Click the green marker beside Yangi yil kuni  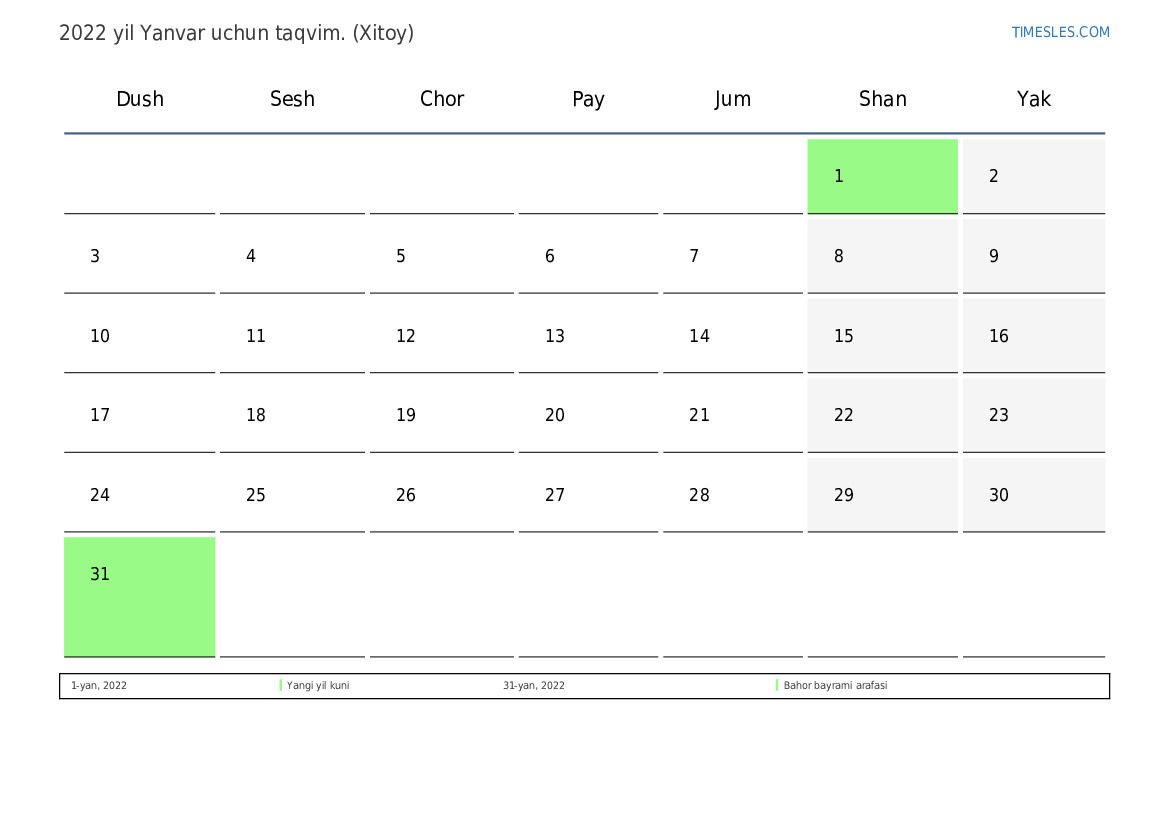280,686
